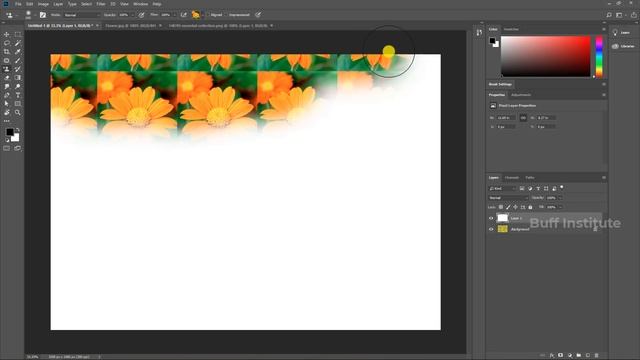Open the Flow dropdown in options bar
The height and width of the screenshot is (360, 640).
175,15
